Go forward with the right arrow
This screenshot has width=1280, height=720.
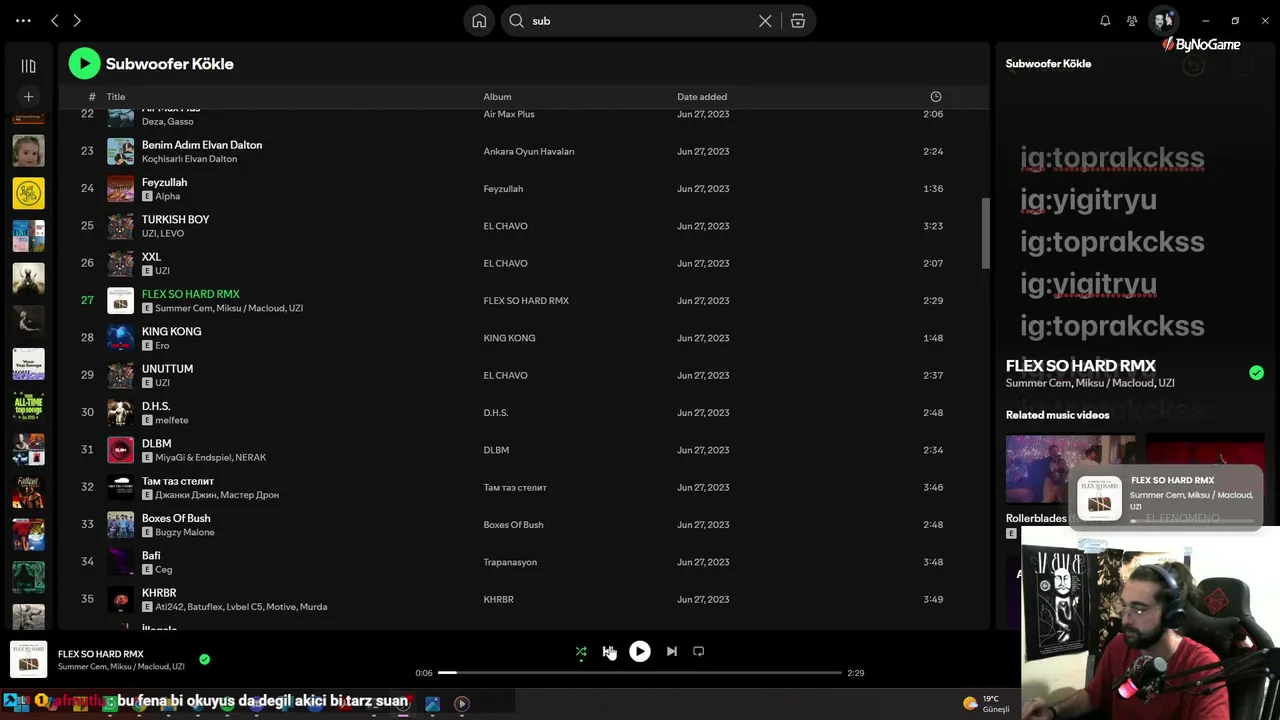pos(77,20)
